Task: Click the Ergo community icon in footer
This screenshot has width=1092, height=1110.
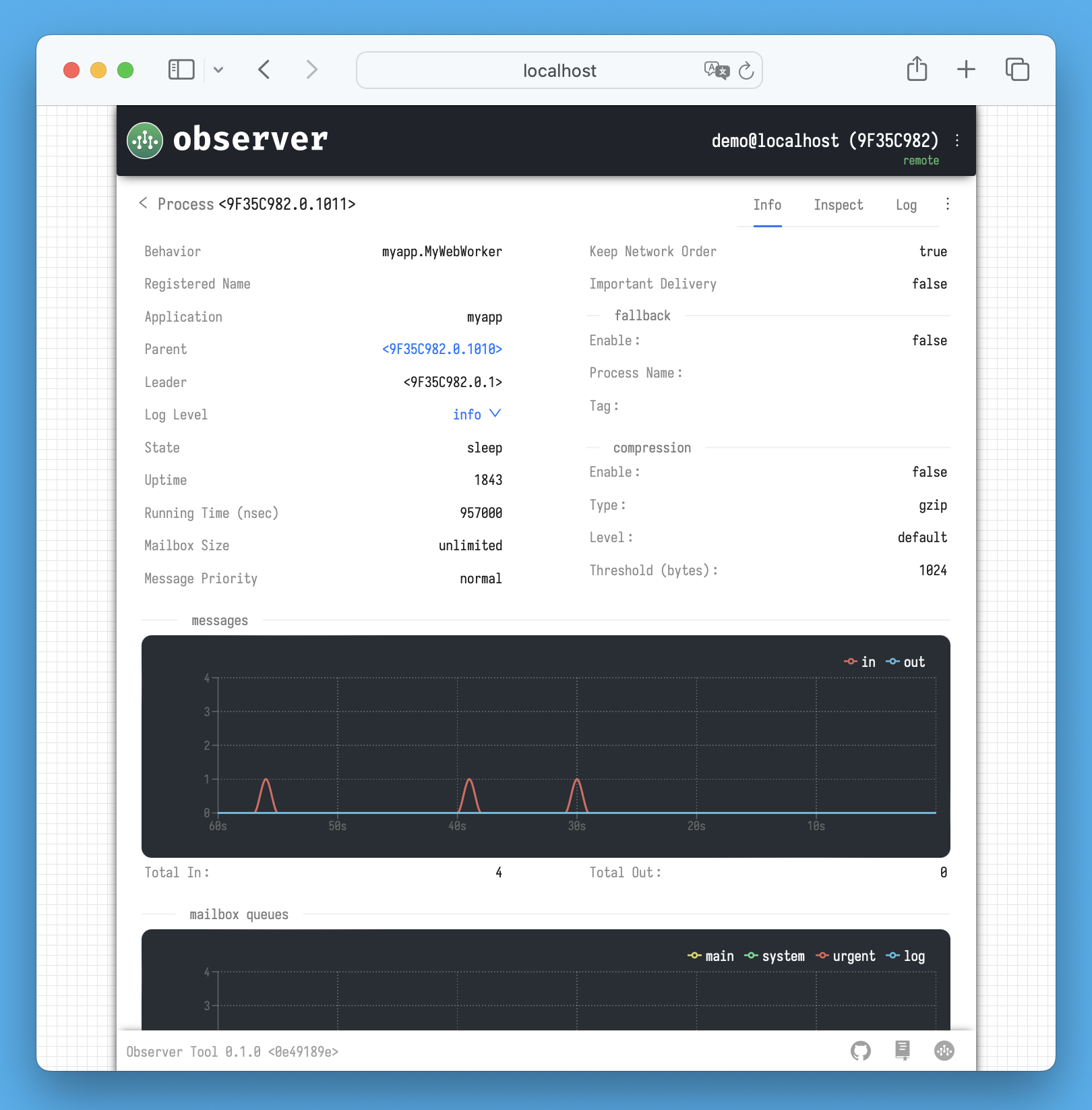Action: [x=944, y=1051]
